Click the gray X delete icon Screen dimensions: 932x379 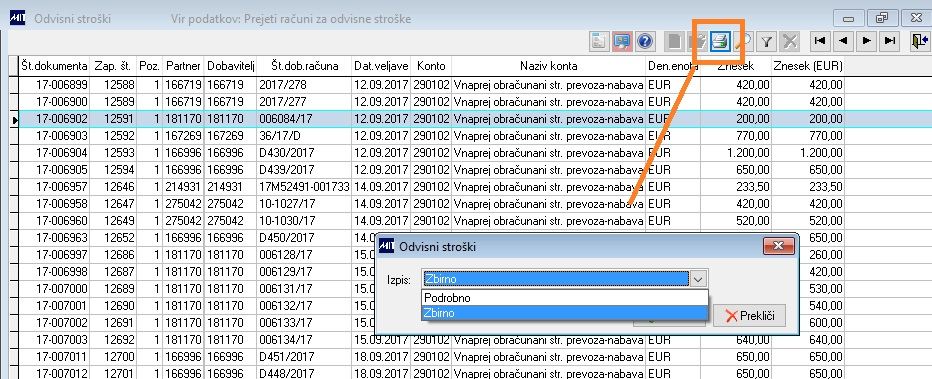pyautogui.click(x=789, y=42)
